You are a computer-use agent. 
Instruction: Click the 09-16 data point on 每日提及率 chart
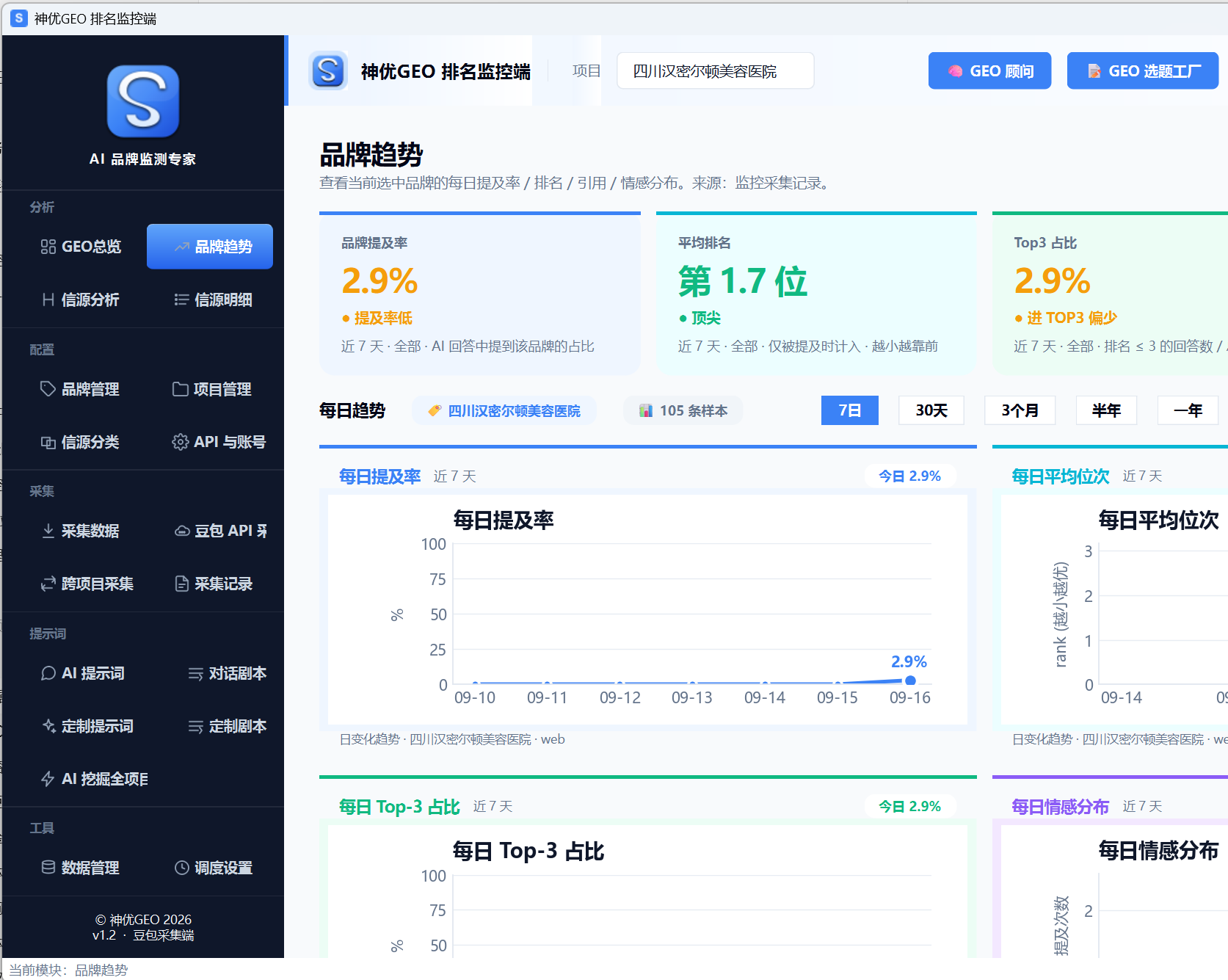(910, 680)
